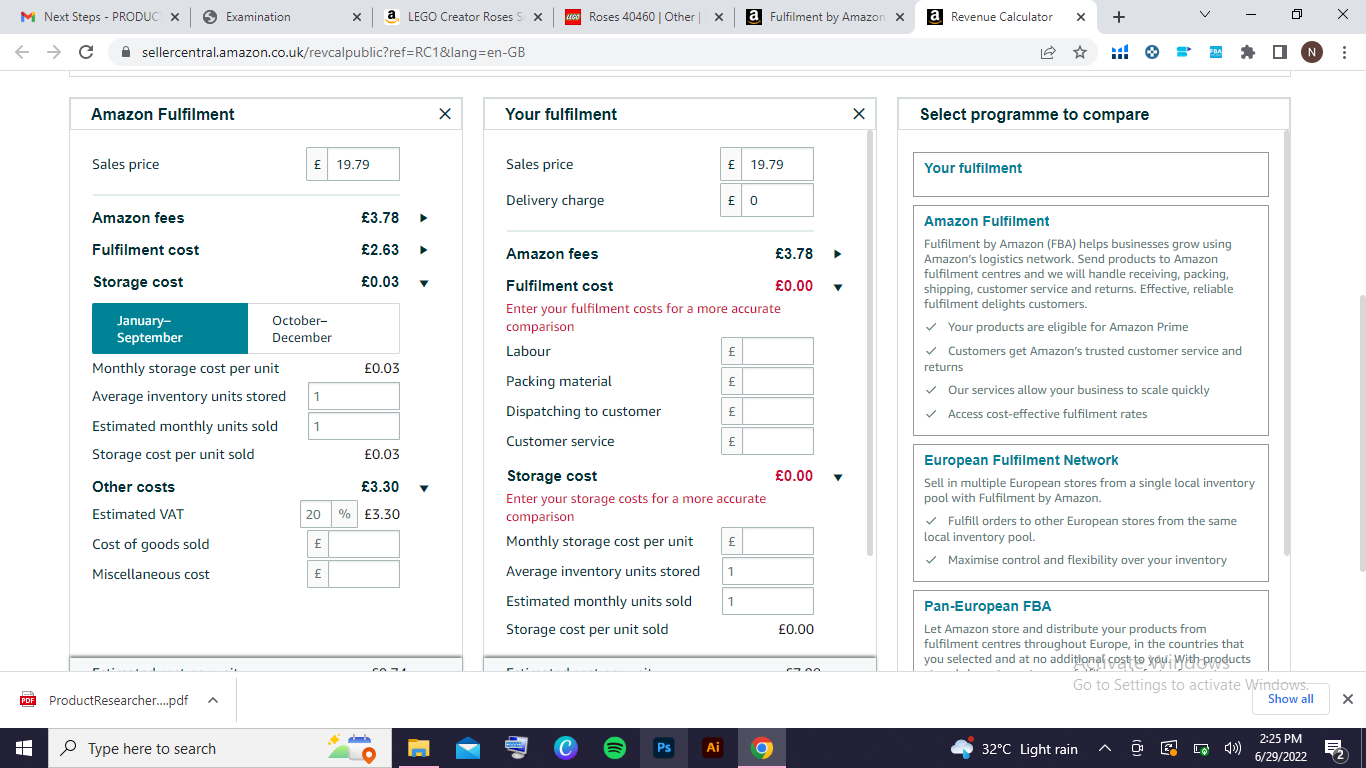
Task: Switch to Illustrator on the taskbar
Action: [713, 748]
